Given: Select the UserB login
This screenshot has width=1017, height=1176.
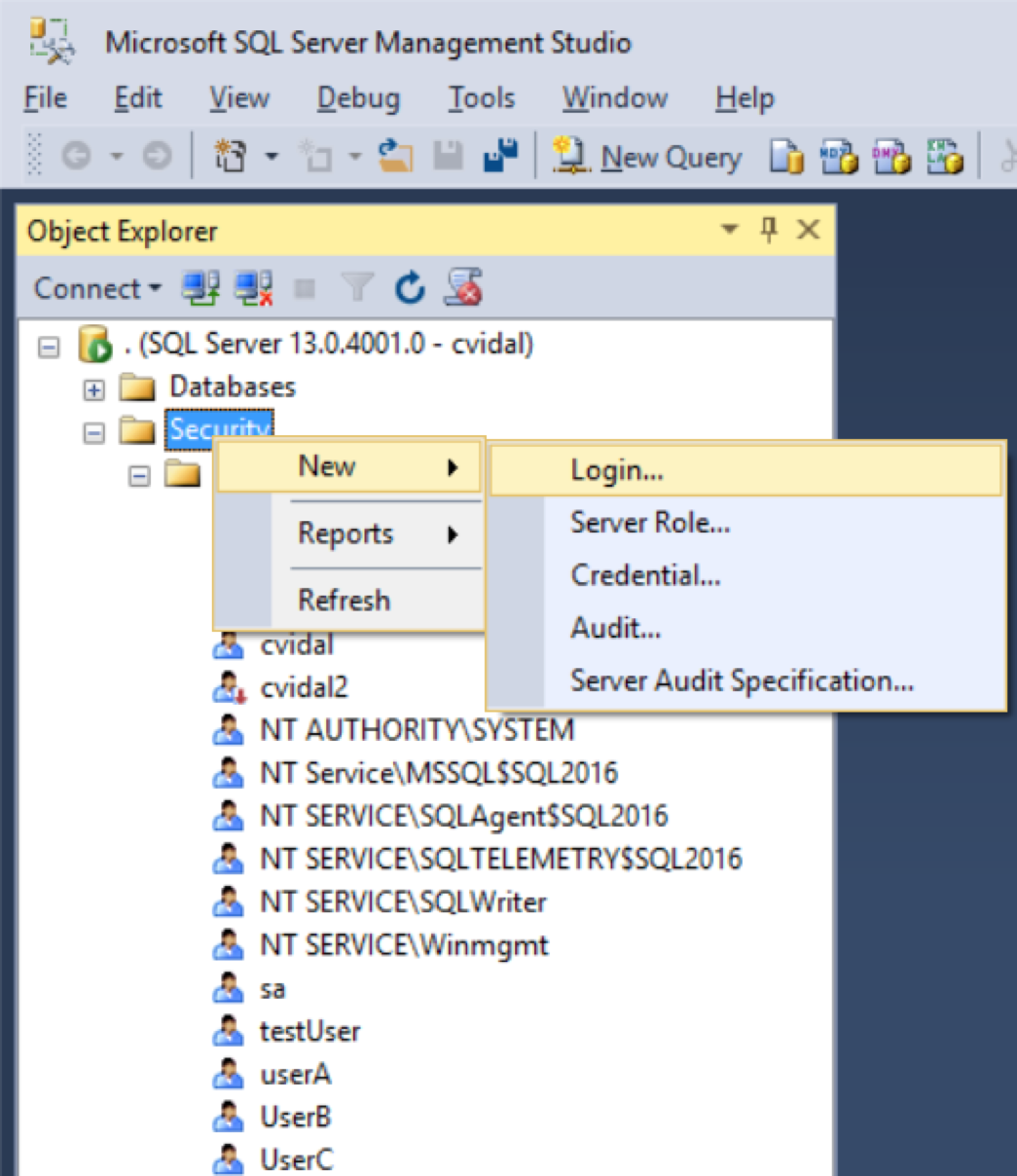Looking at the screenshot, I should point(296,1118).
